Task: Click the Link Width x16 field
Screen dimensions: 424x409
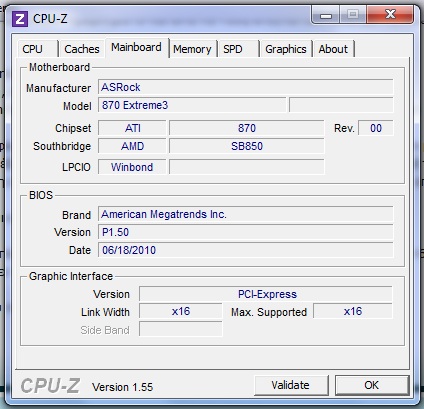Action: click(x=180, y=312)
